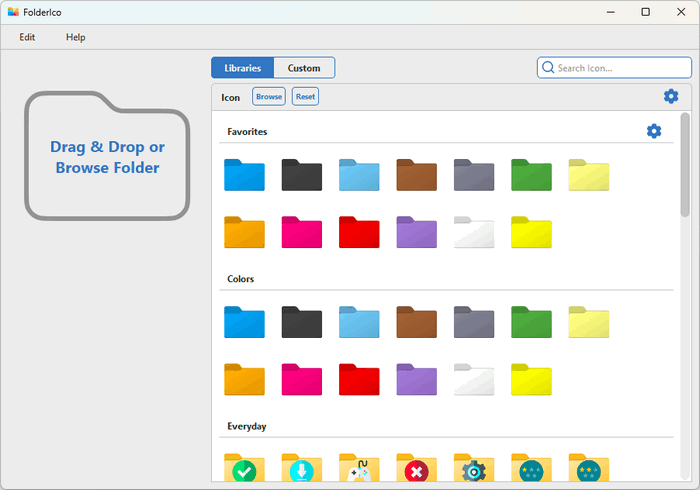Pick the black folder under Colors
The width and height of the screenshot is (700, 490).
[x=302, y=322]
